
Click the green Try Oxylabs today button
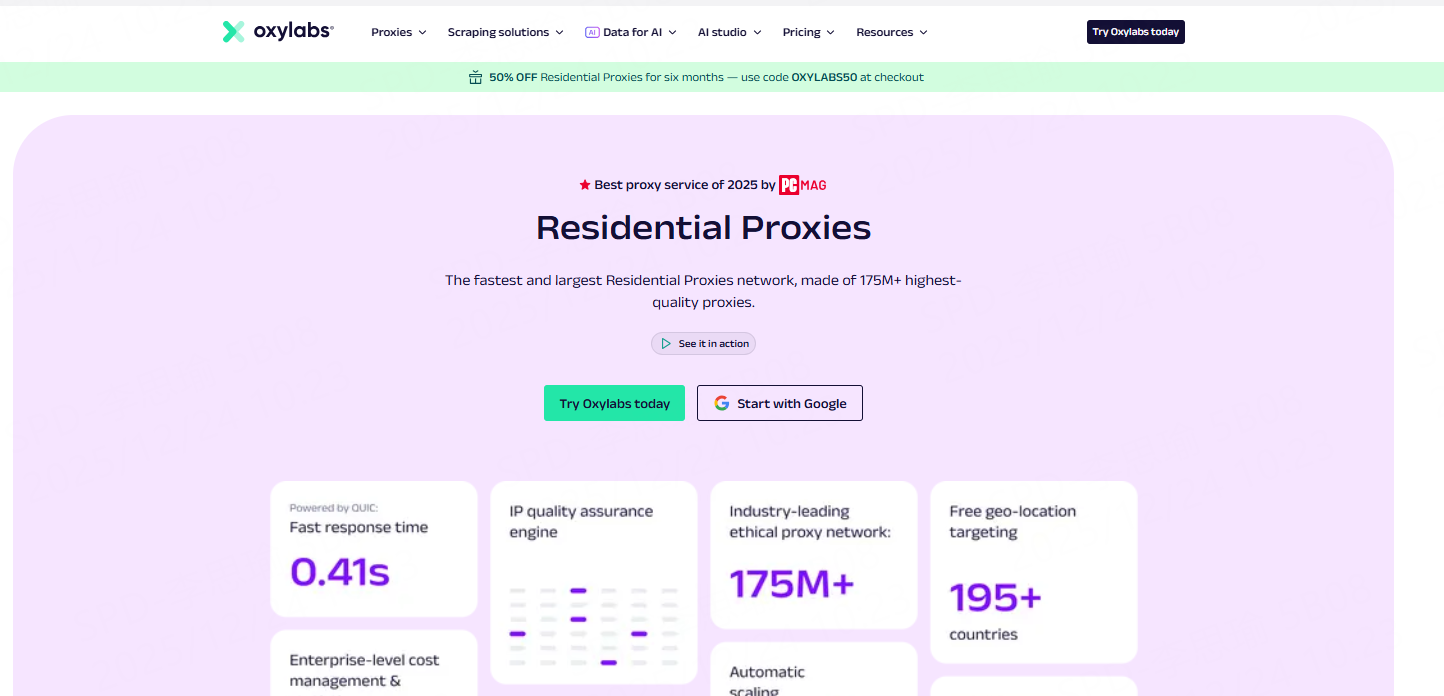click(614, 404)
